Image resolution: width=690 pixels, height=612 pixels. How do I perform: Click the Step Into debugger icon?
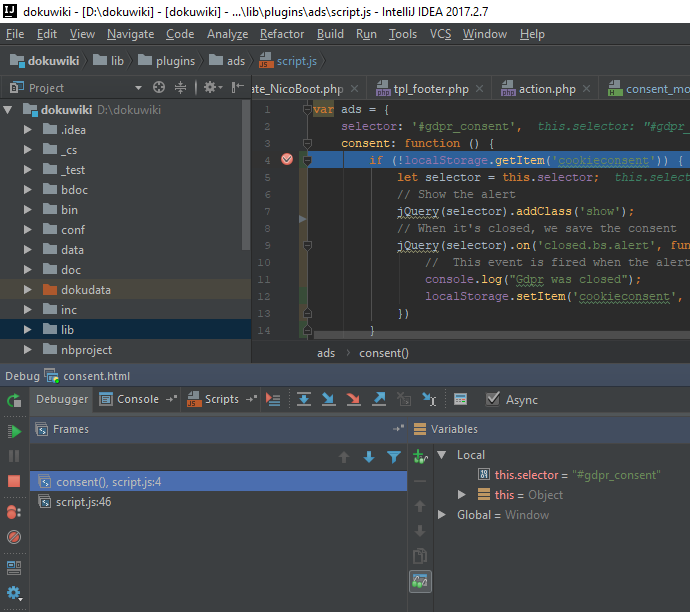329,399
